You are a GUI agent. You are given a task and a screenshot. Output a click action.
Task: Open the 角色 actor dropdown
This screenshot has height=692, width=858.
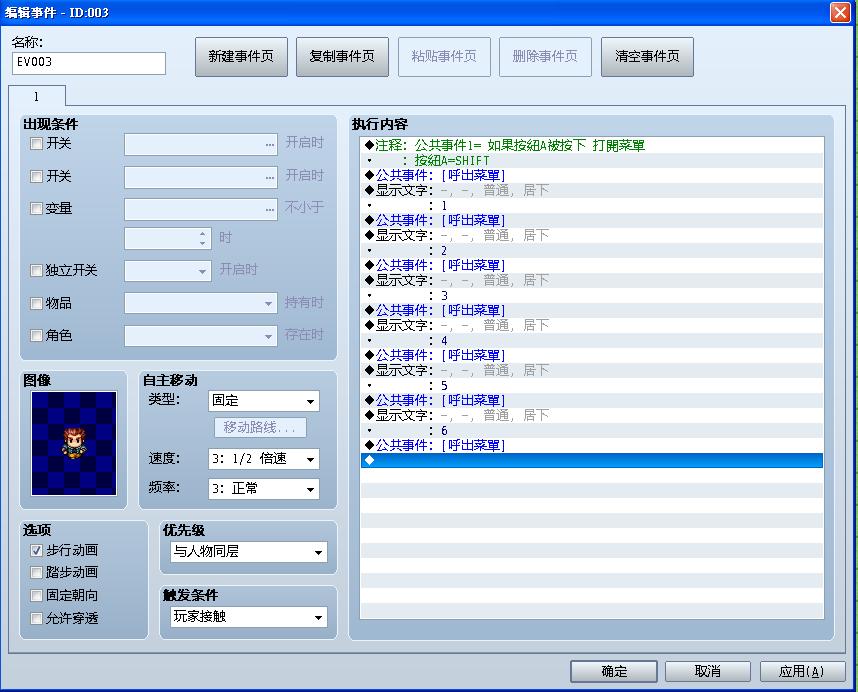pyautogui.click(x=201, y=336)
